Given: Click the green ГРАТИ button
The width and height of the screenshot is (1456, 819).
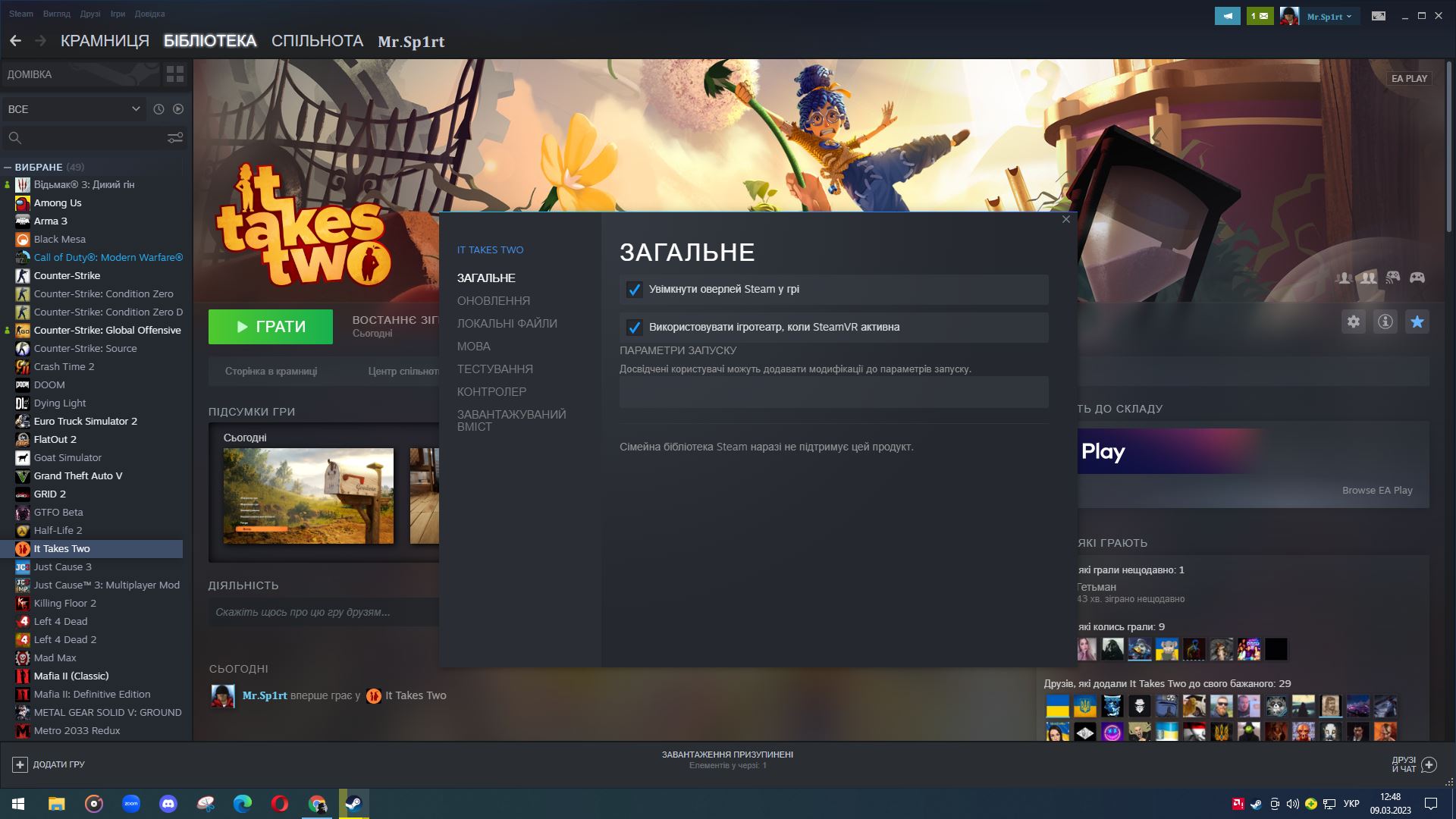Looking at the screenshot, I should point(271,327).
